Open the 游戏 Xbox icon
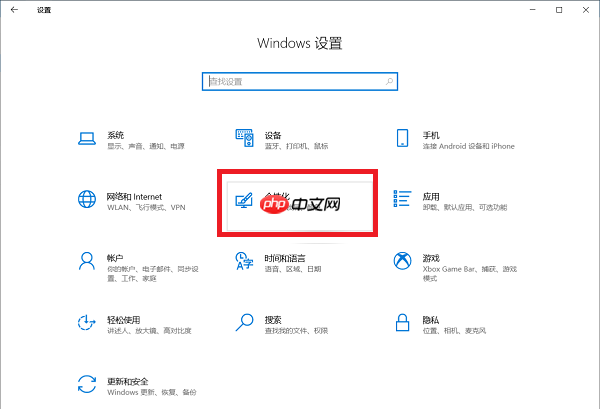600x409 pixels. (x=402, y=261)
